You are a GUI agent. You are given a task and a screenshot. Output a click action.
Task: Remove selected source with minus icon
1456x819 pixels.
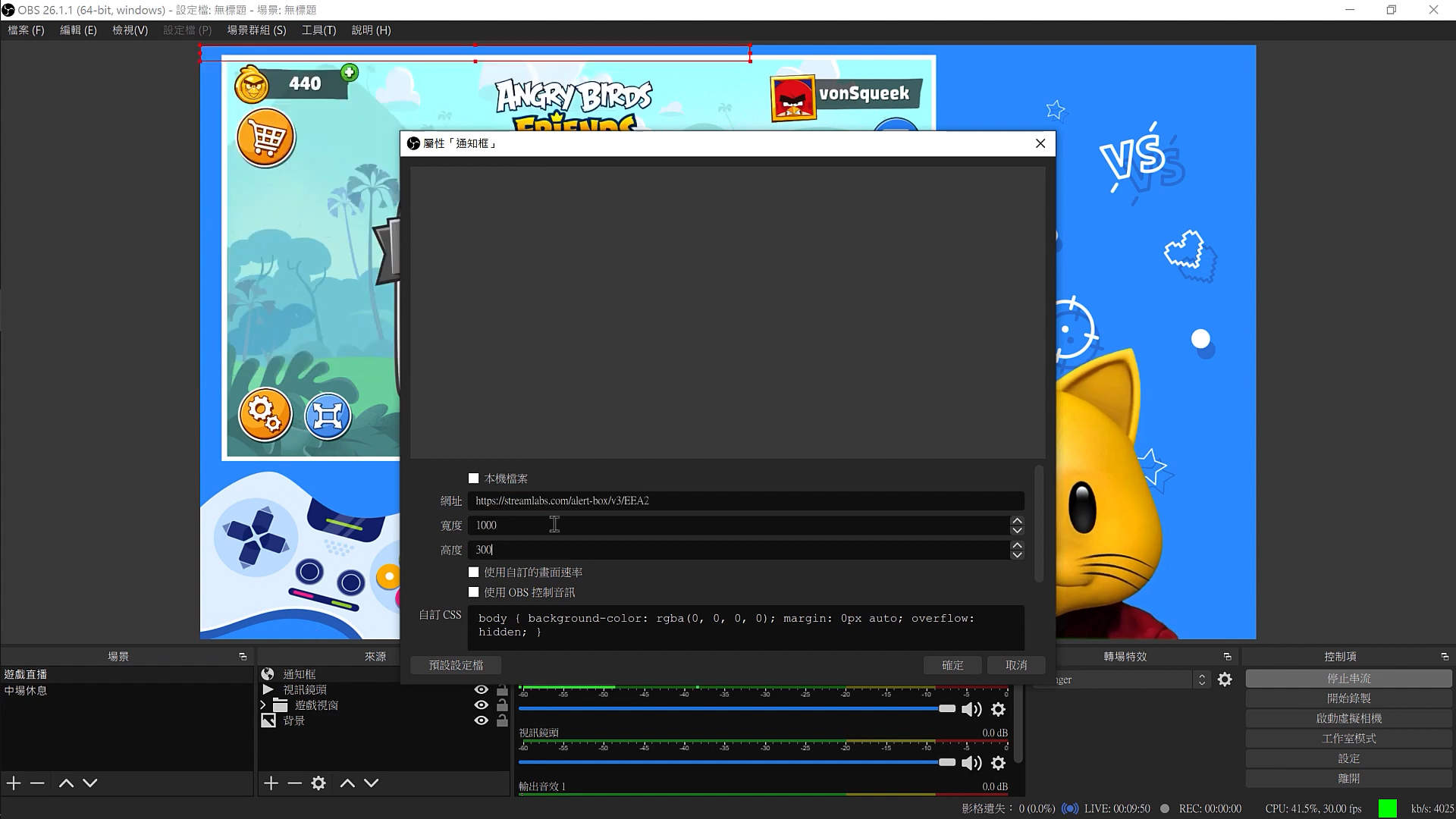295,783
